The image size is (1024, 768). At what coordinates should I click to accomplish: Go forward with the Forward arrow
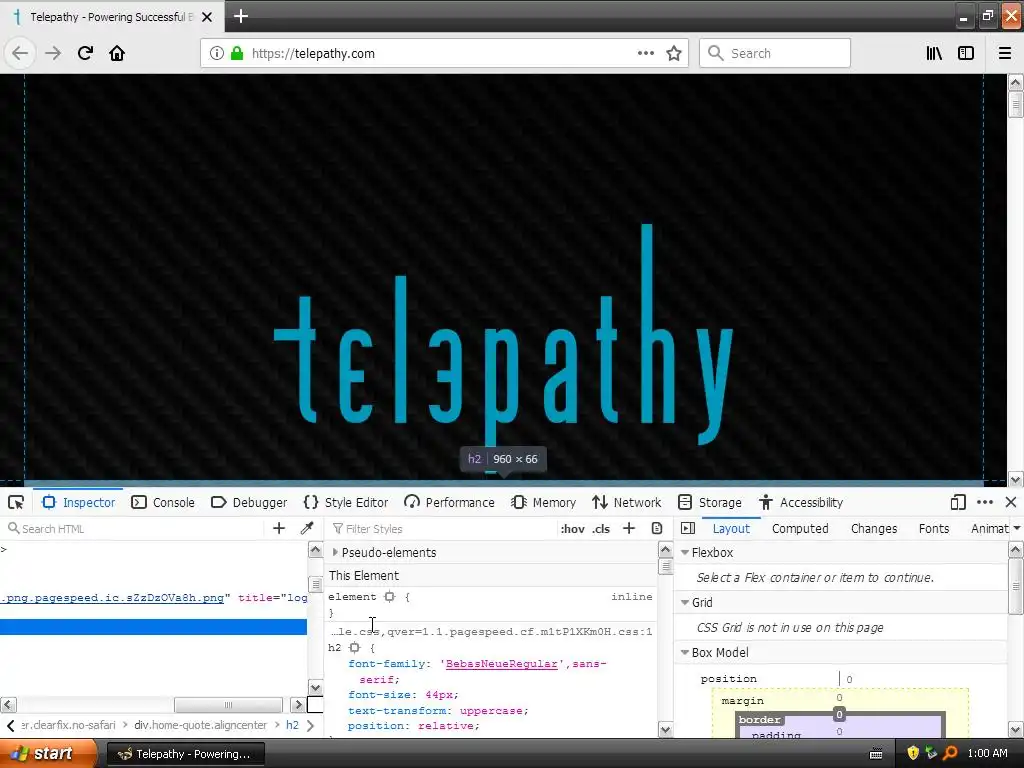53,53
